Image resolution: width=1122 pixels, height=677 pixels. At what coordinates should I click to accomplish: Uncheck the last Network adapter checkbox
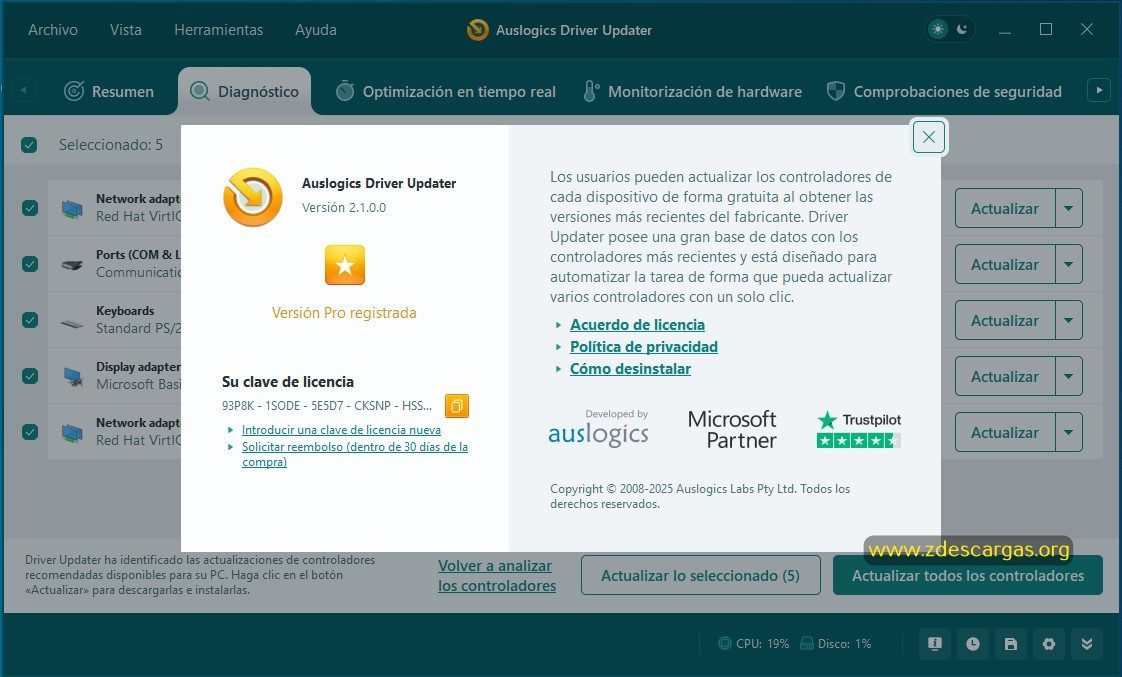(30, 432)
